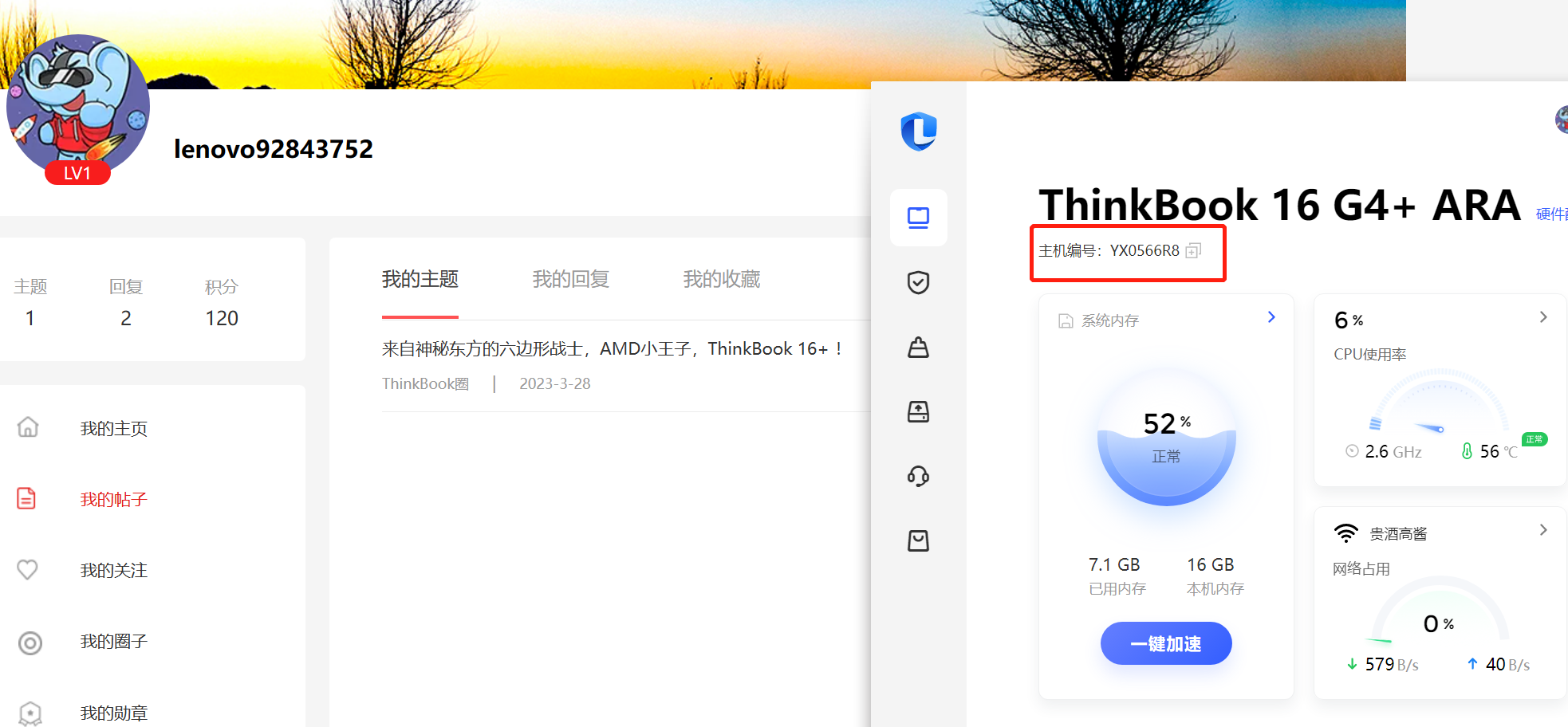Open the driver update drive icon

coord(919,411)
